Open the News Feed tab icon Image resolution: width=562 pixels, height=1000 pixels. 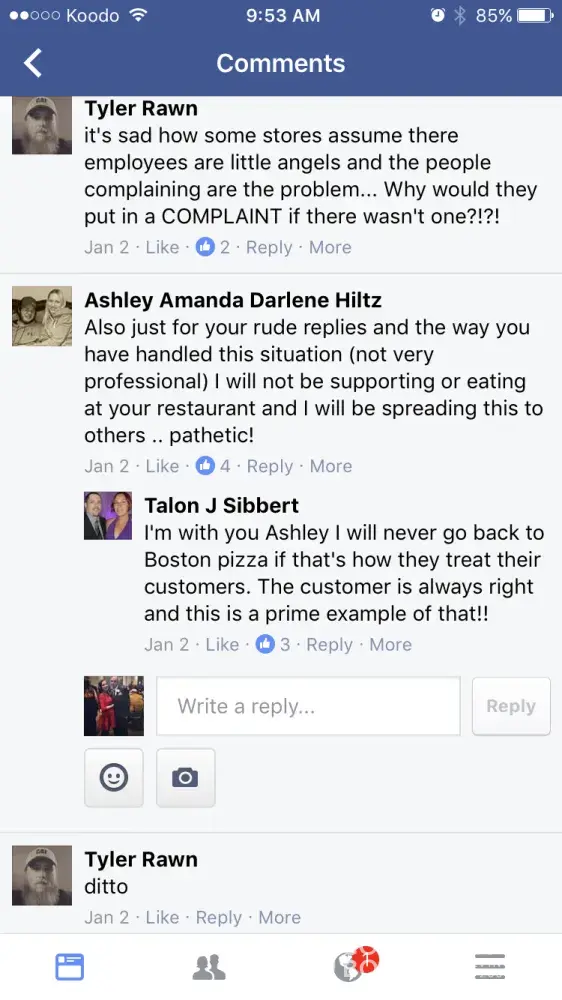[x=70, y=967]
